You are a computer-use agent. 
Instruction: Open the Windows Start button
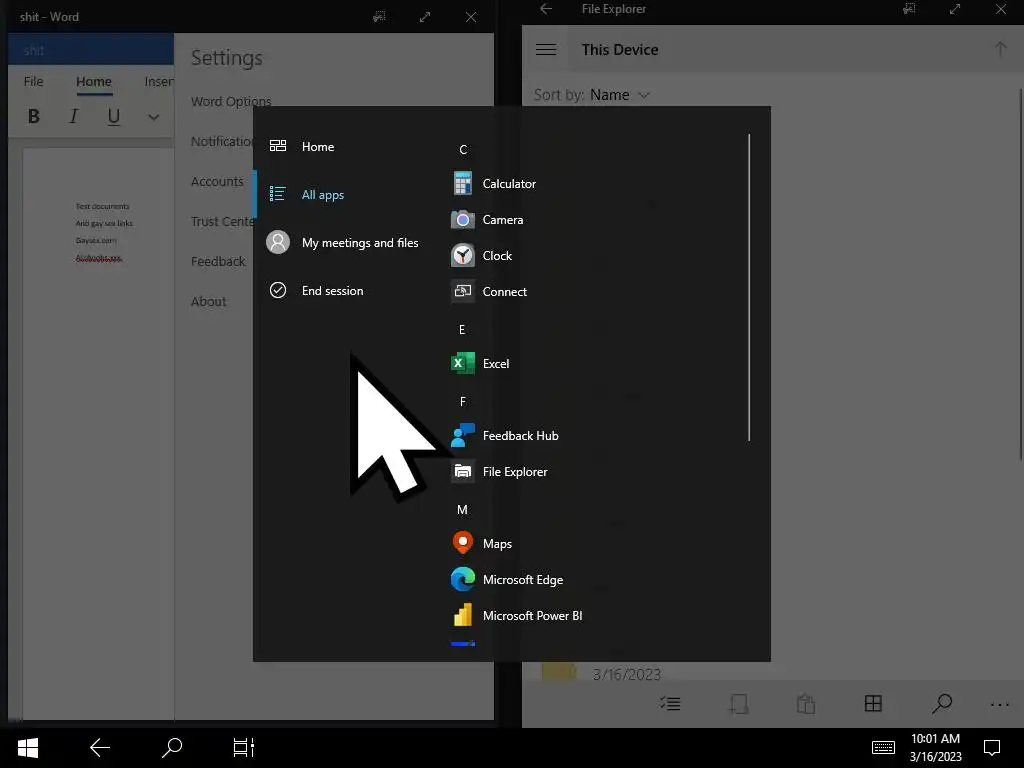coord(27,748)
